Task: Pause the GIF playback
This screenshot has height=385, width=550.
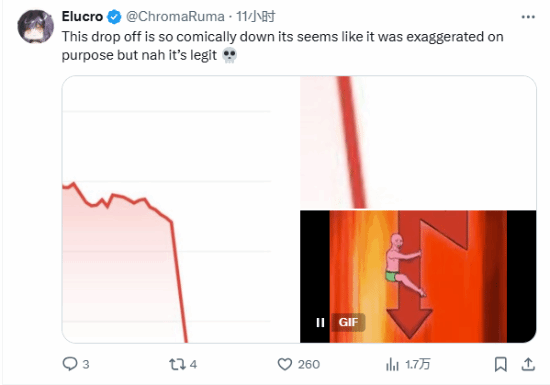Action: 320,322
